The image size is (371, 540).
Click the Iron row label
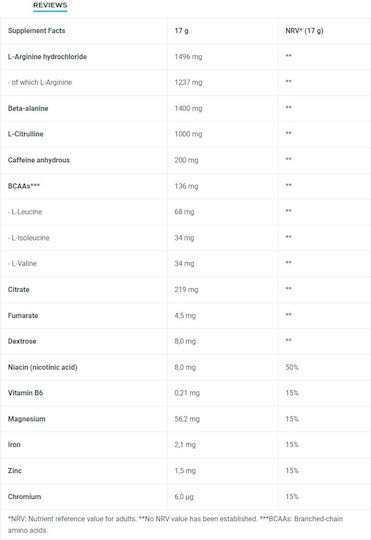coord(14,445)
